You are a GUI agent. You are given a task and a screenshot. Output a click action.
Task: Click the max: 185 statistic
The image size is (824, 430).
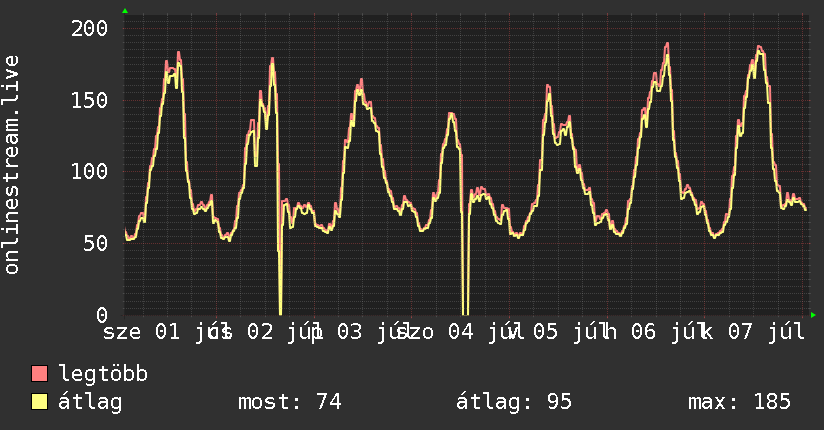click(739, 402)
